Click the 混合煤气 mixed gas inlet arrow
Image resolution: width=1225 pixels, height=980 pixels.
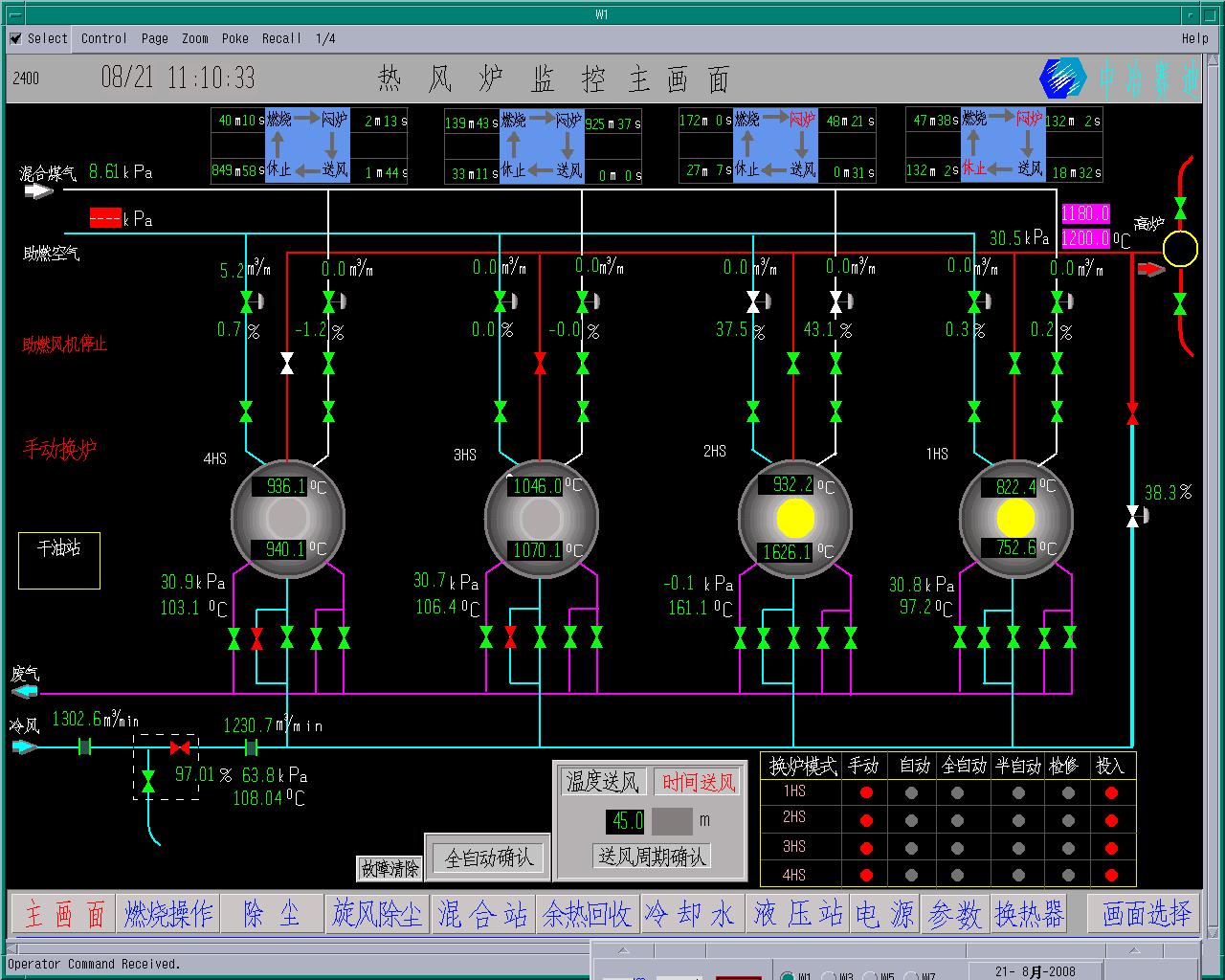pos(38,190)
